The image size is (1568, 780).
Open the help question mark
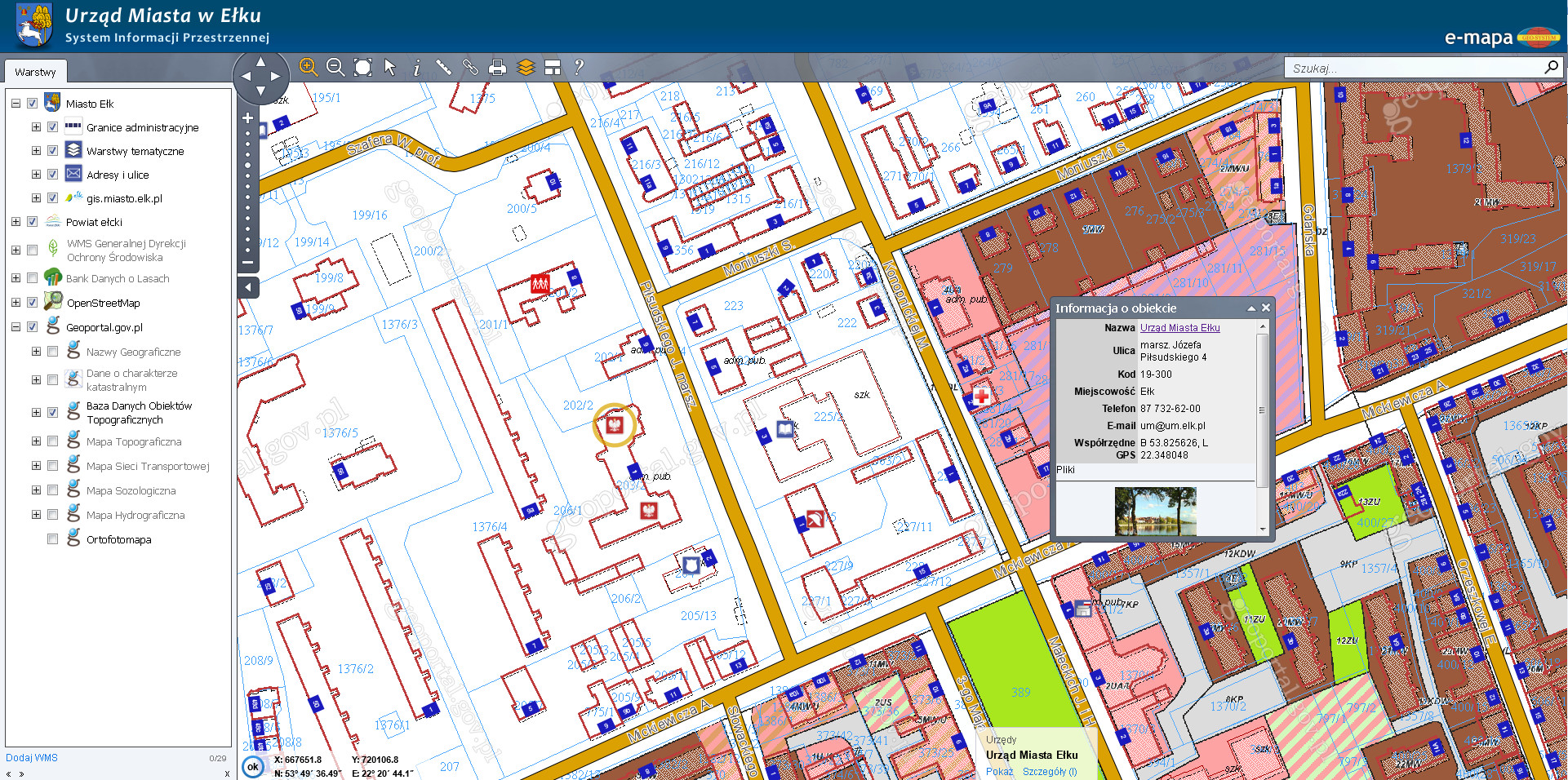point(579,67)
